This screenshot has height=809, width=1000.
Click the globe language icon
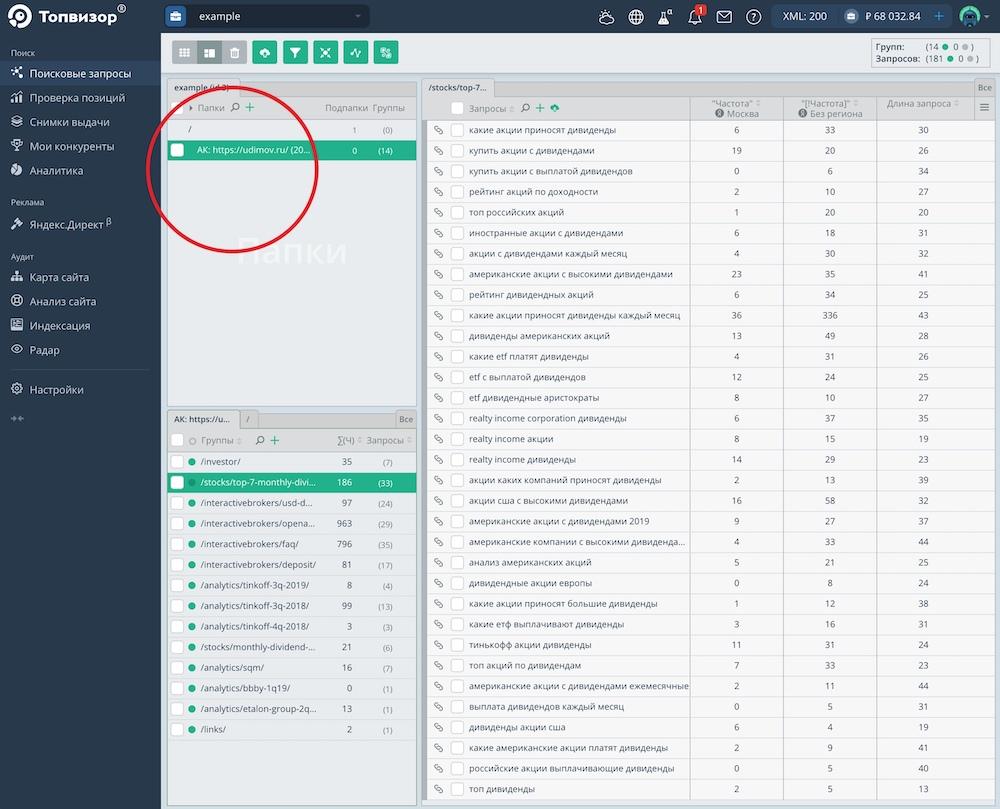point(636,17)
